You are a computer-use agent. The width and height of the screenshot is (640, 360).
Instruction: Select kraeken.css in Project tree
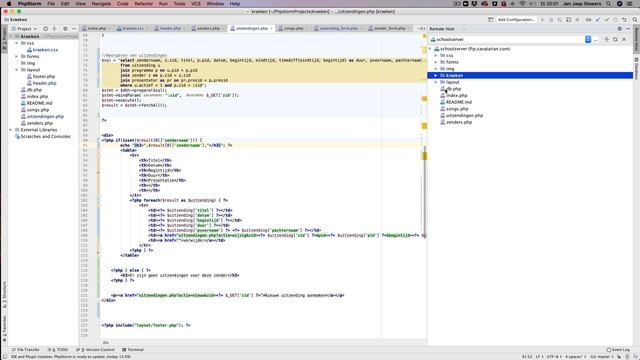tap(45, 50)
